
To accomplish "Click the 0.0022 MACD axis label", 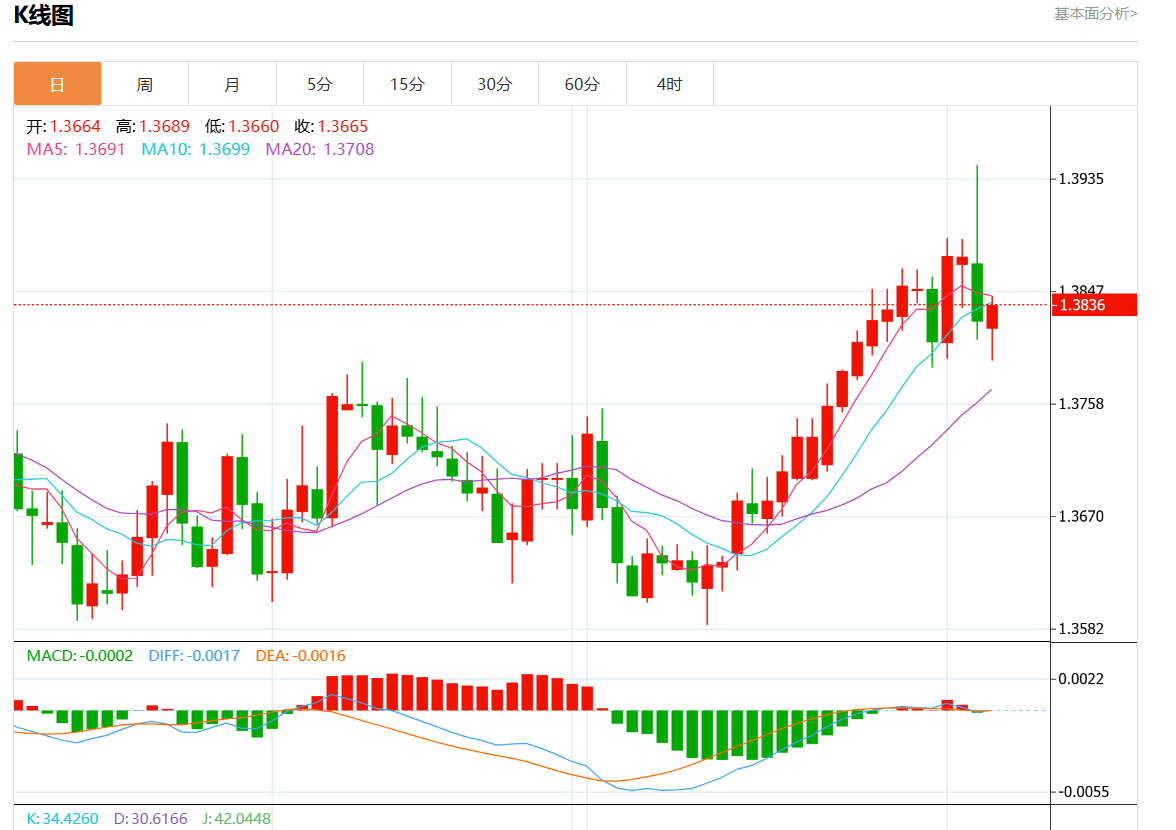I will [x=1081, y=679].
